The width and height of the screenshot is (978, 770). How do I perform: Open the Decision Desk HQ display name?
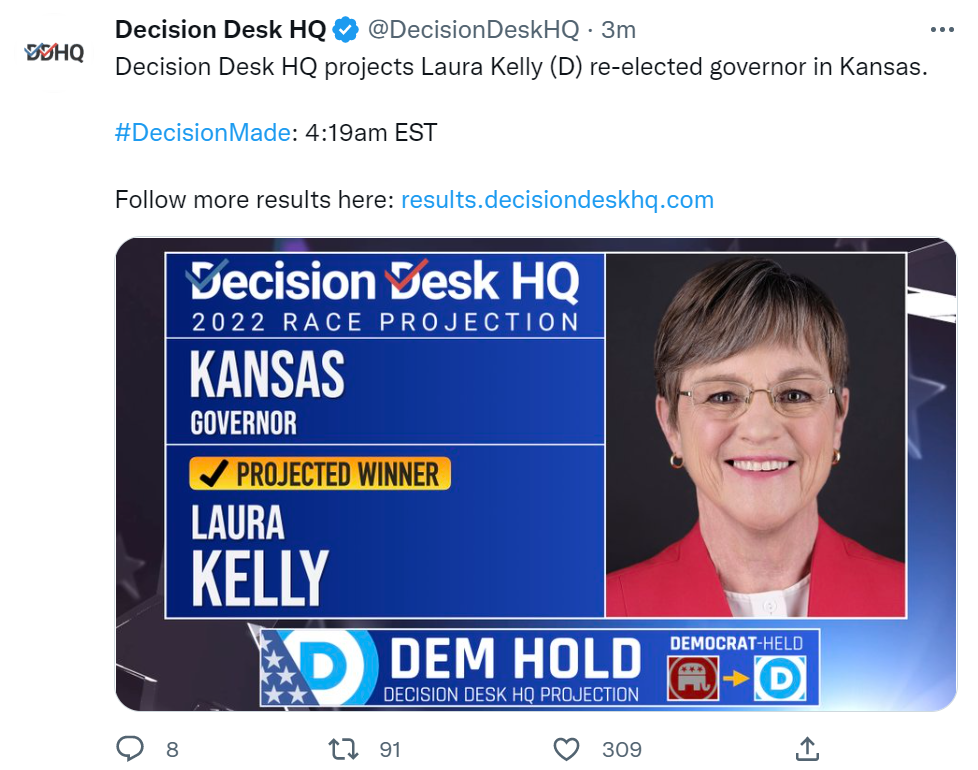pos(220,29)
